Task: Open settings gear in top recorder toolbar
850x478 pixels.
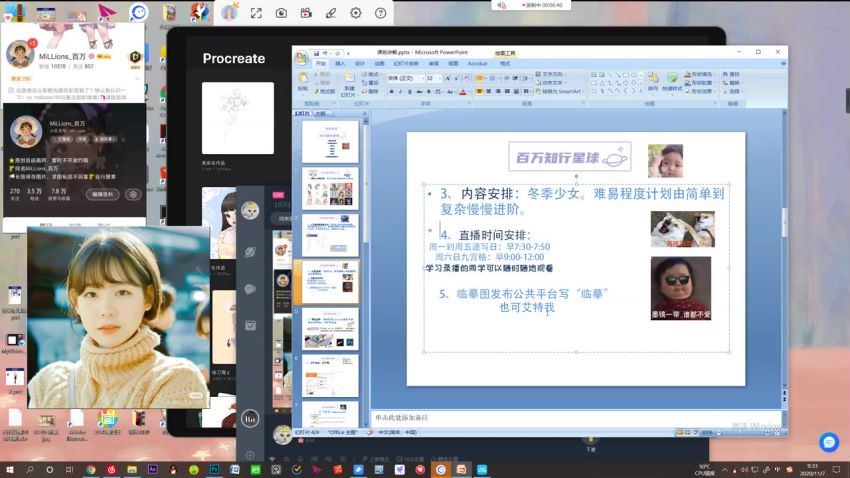Action: point(356,13)
